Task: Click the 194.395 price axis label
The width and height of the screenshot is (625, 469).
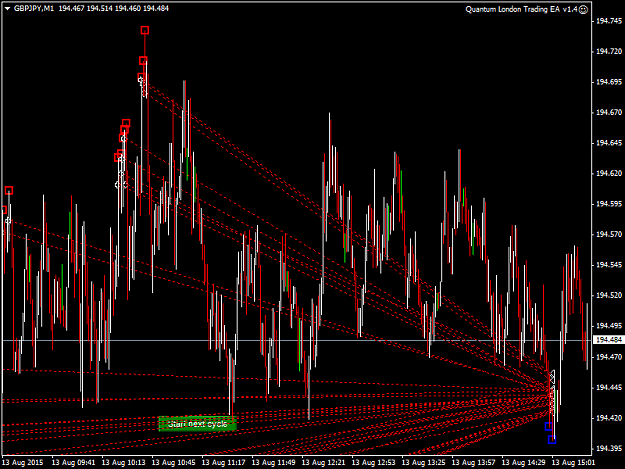Action: (x=609, y=449)
